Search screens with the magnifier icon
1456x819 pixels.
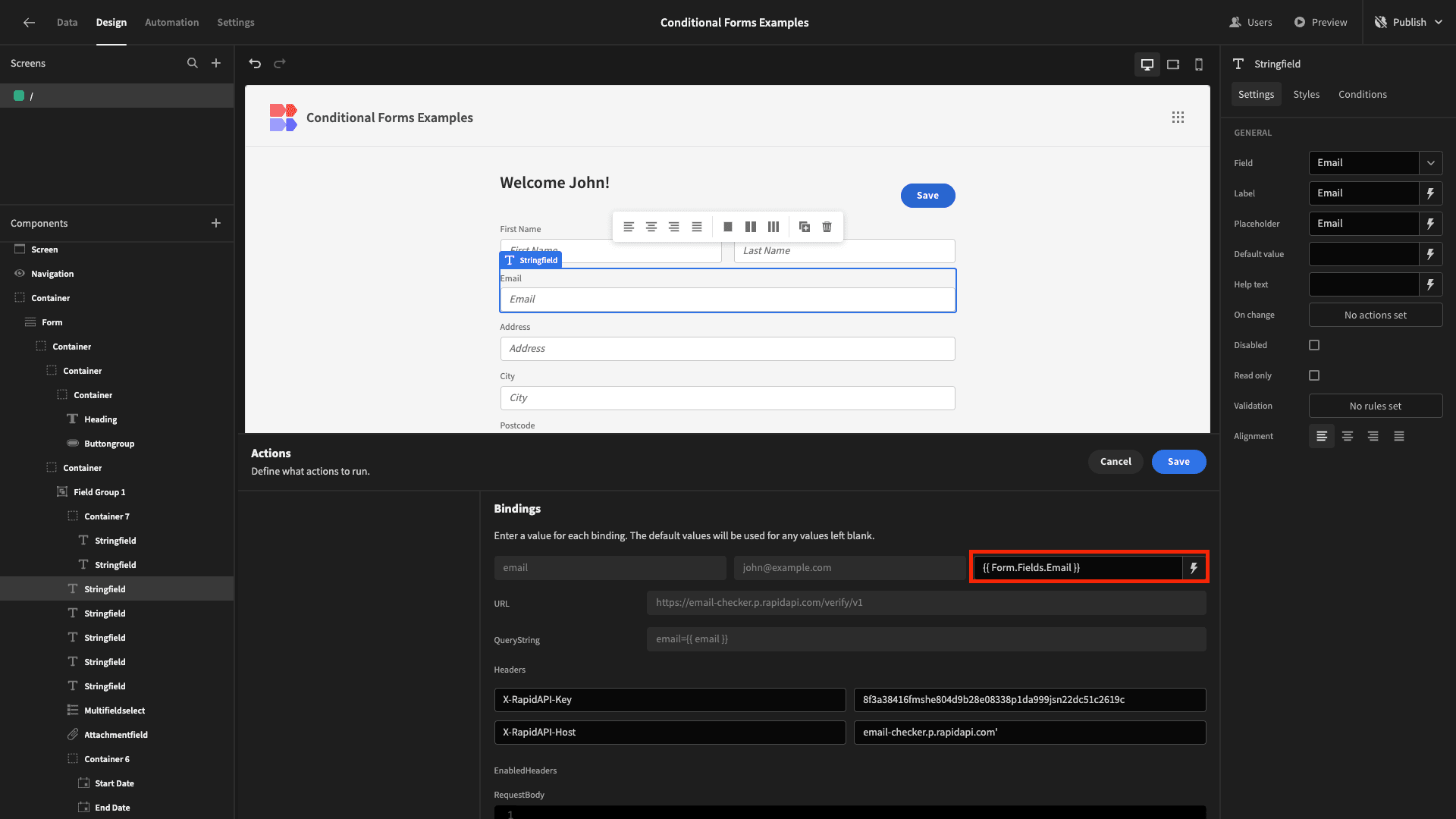[x=193, y=63]
